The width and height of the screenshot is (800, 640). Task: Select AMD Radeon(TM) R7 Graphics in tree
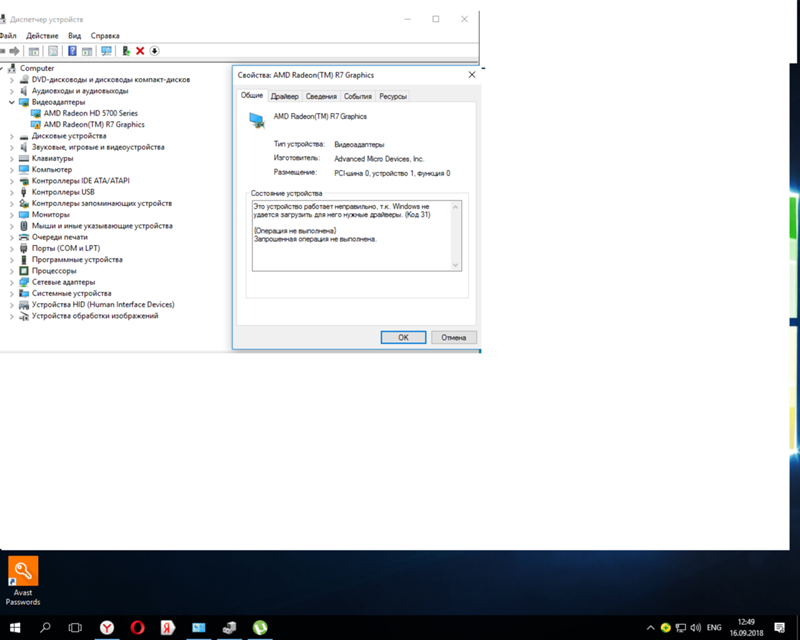click(x=94, y=125)
